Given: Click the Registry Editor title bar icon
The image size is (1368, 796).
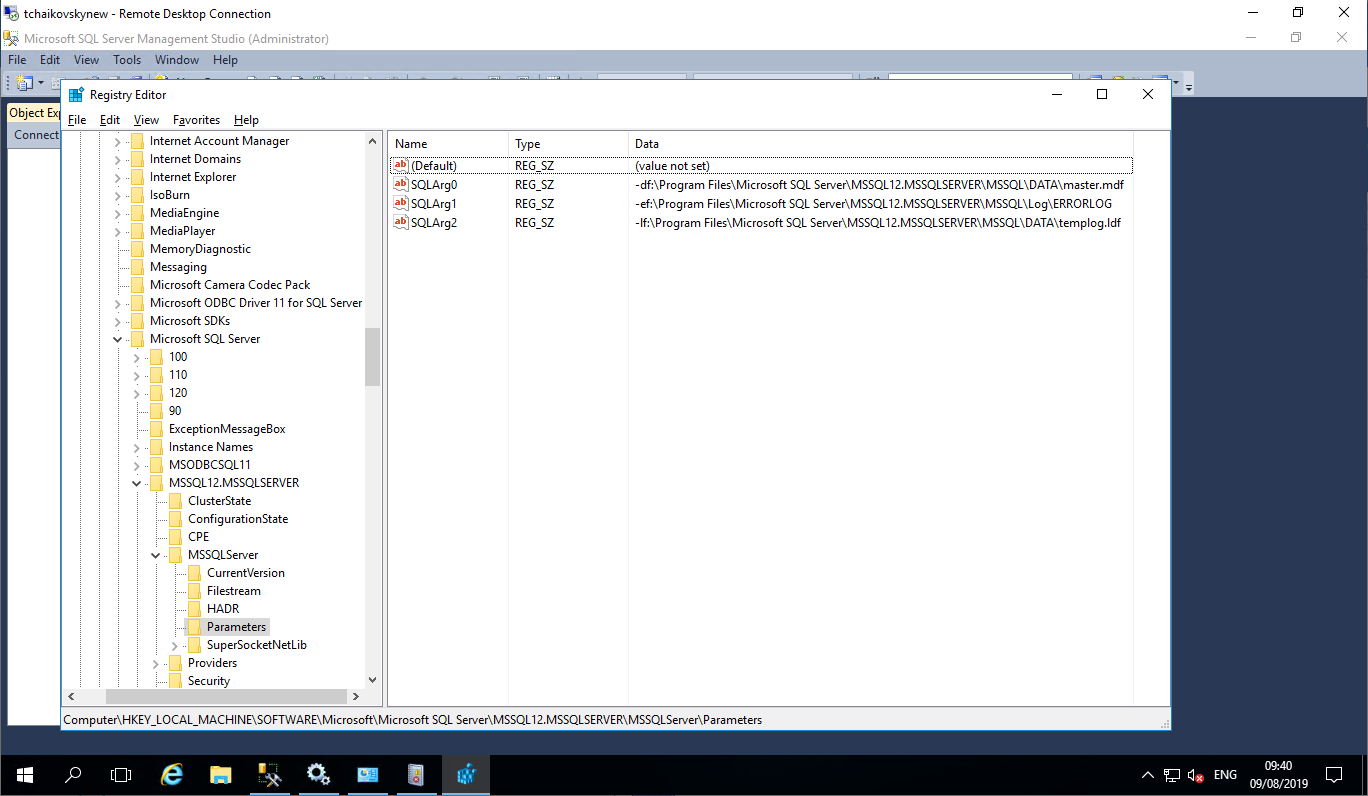Looking at the screenshot, I should (x=76, y=94).
